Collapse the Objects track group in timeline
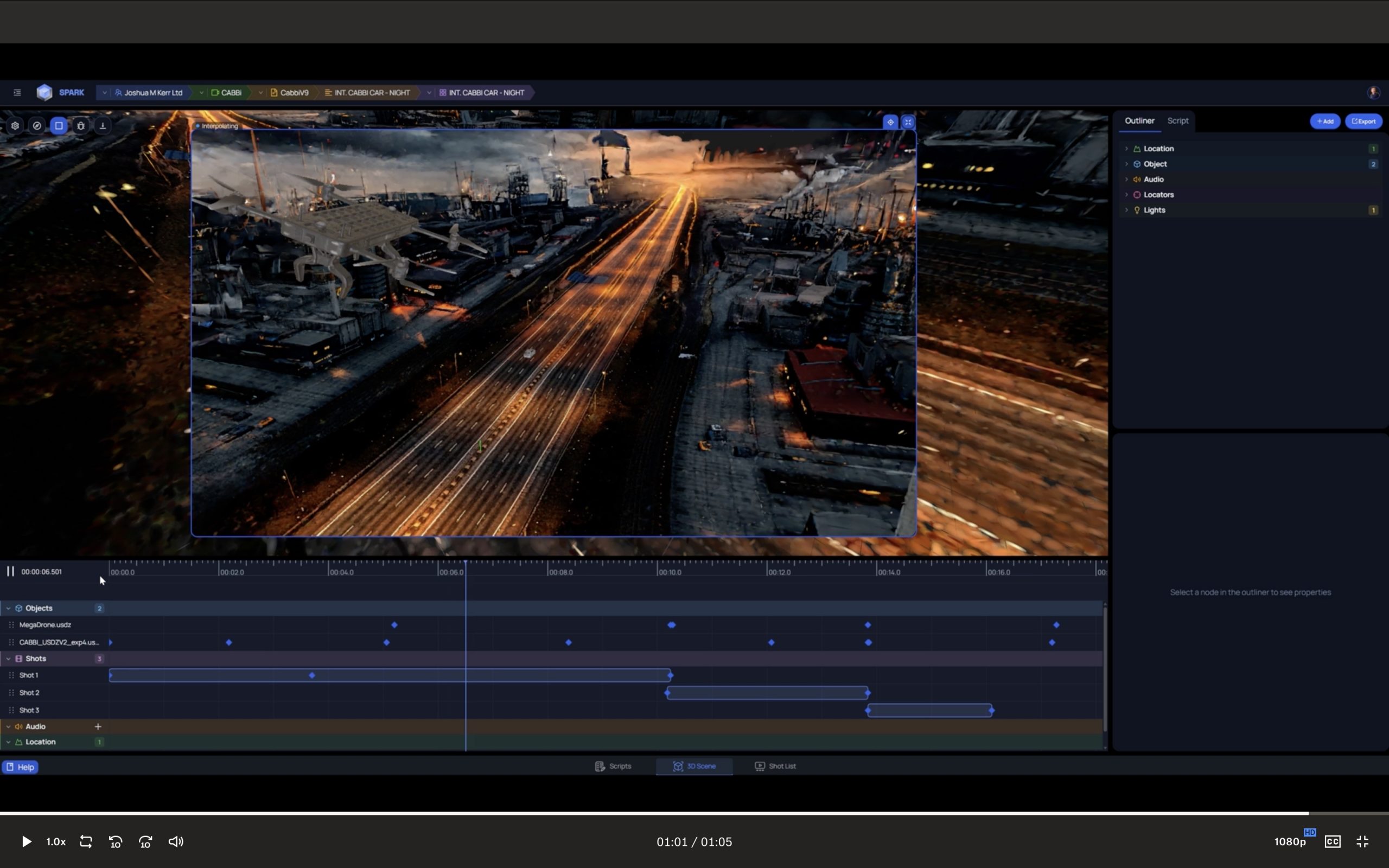The width and height of the screenshot is (1389, 868). point(8,608)
